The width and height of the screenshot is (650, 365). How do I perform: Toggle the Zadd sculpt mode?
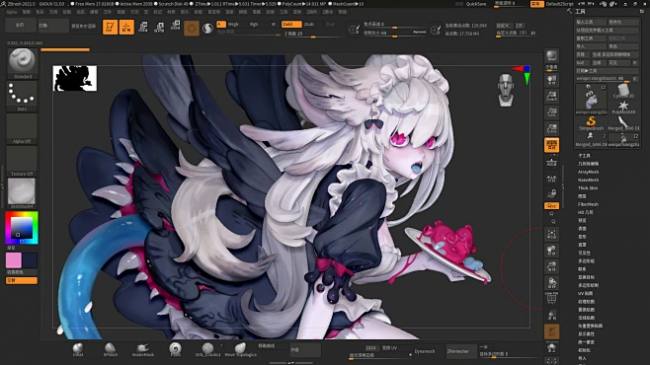pyautogui.click(x=291, y=24)
